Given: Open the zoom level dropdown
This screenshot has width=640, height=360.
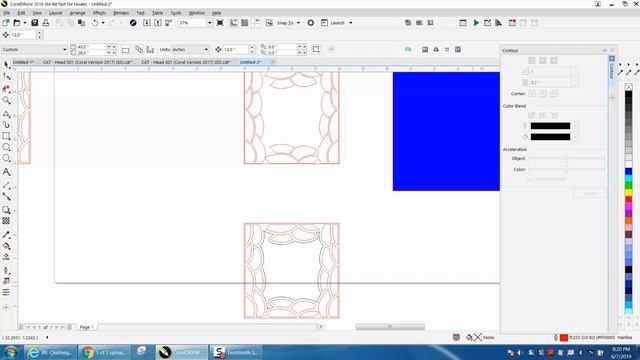Looking at the screenshot, I should 210,23.
